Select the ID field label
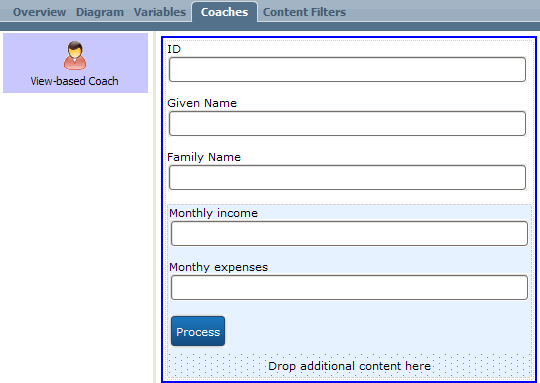This screenshot has width=540, height=383. [x=174, y=49]
